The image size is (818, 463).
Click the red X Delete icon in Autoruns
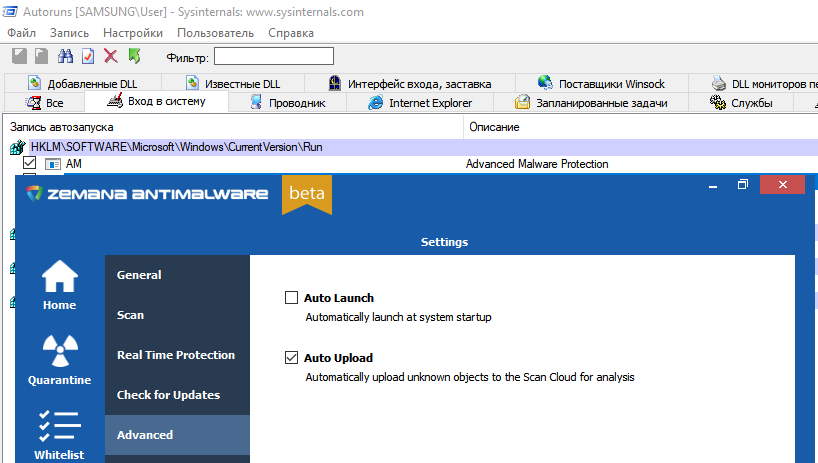click(111, 56)
